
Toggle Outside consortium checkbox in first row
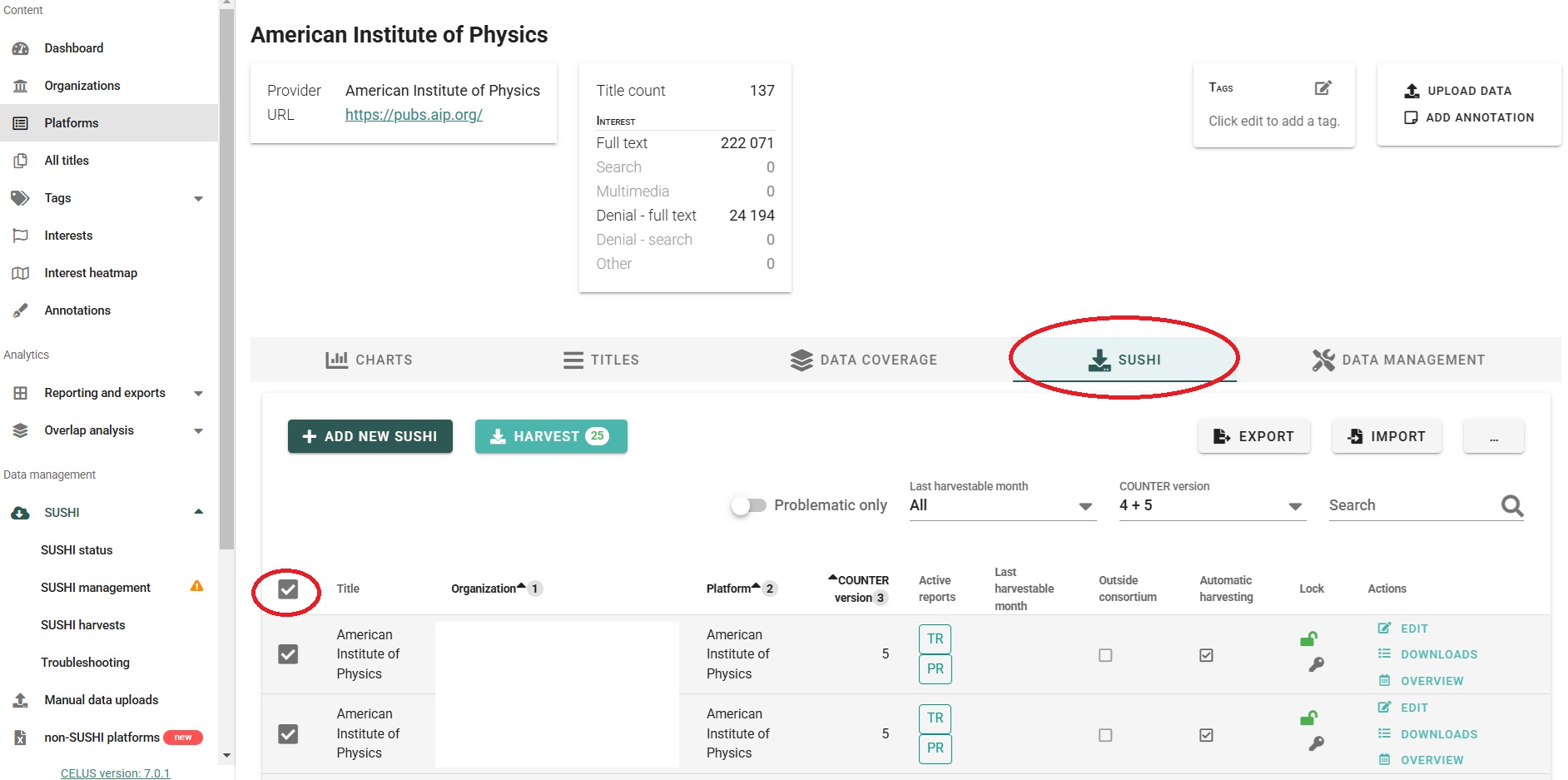pyautogui.click(x=1105, y=655)
